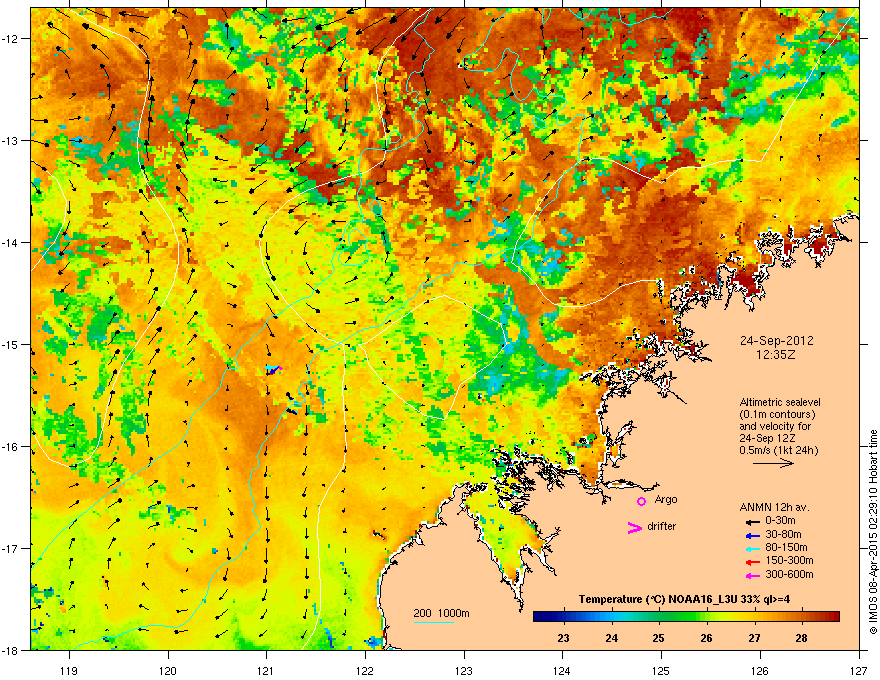Click the latitude axis label -16
880x680 pixels.
coord(11,447)
